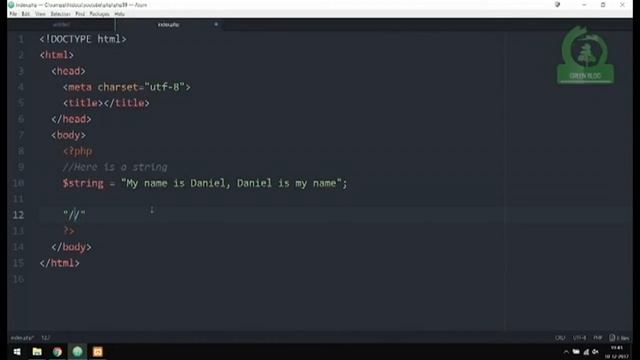Click the meta charset="utf-8" line
The height and width of the screenshot is (360, 640).
click(x=127, y=87)
